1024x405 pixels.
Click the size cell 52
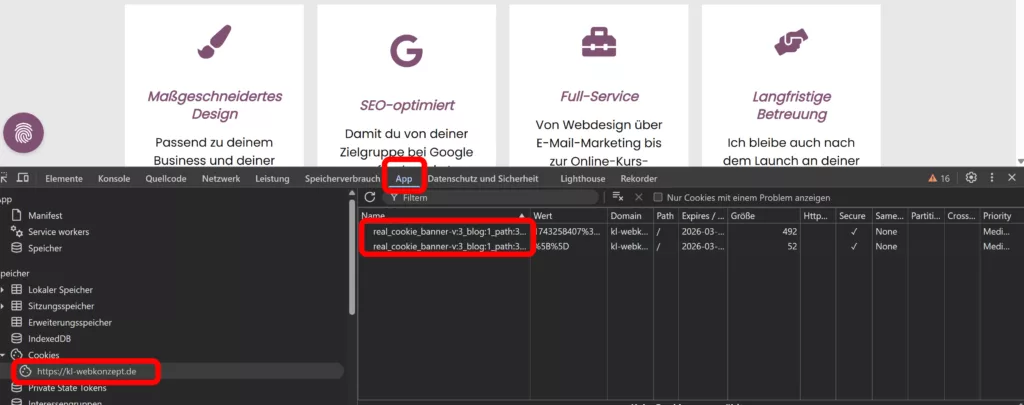764,246
